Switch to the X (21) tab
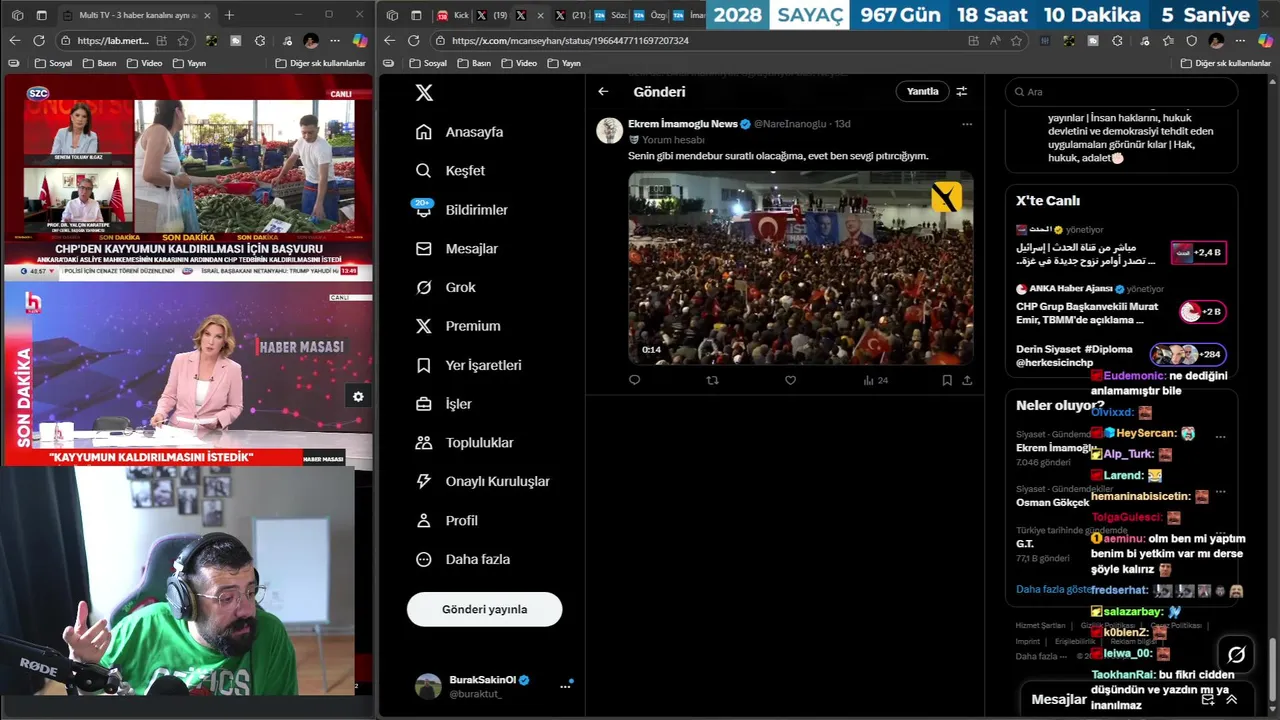 [x=571, y=15]
